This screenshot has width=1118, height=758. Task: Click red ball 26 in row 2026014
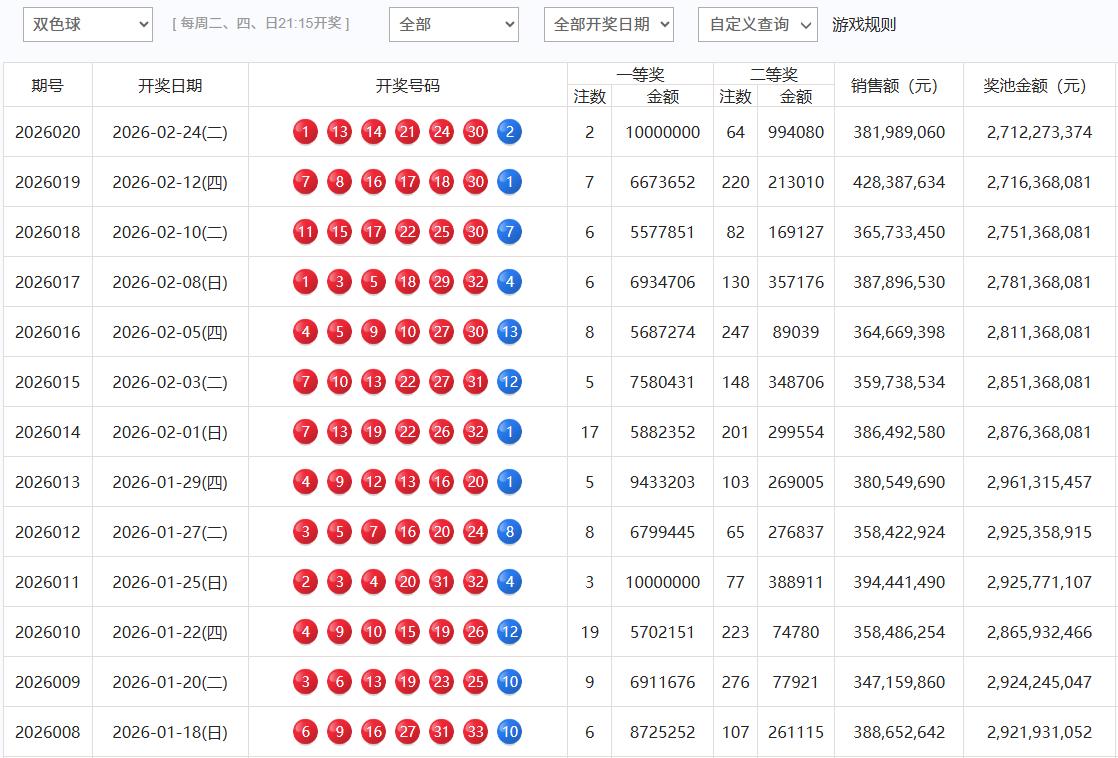pos(441,431)
